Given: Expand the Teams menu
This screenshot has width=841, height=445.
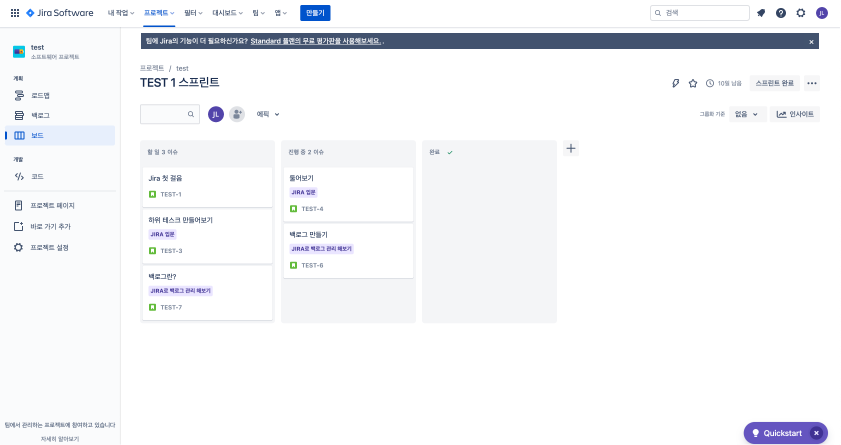Looking at the screenshot, I should (x=259, y=13).
